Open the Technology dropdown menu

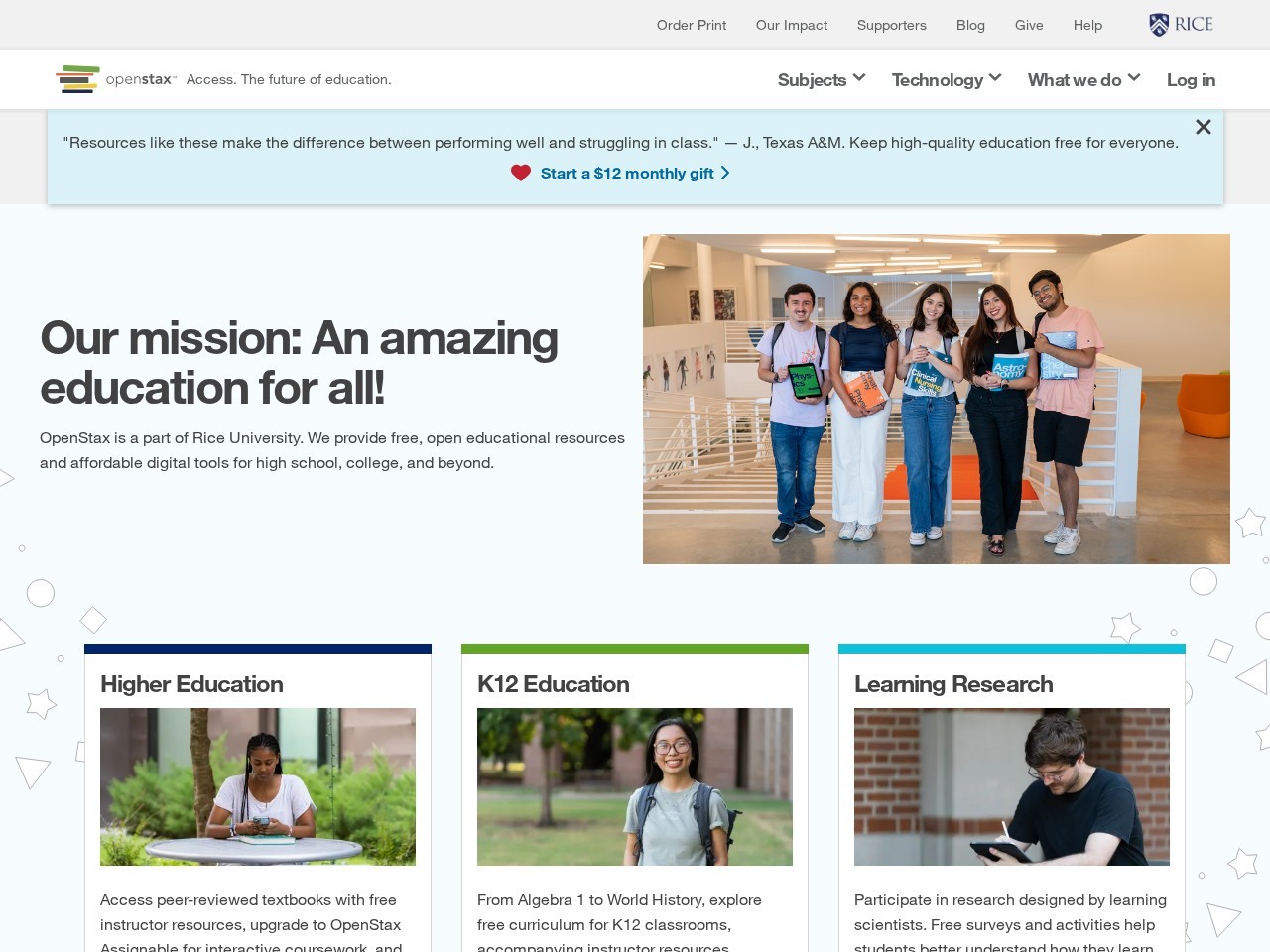[946, 80]
